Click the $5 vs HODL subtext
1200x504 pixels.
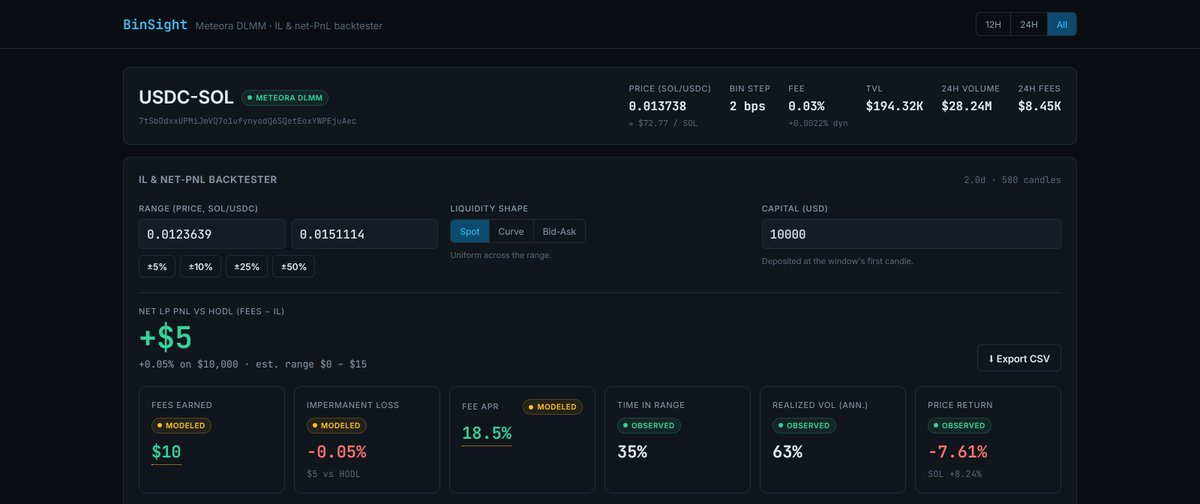click(334, 474)
